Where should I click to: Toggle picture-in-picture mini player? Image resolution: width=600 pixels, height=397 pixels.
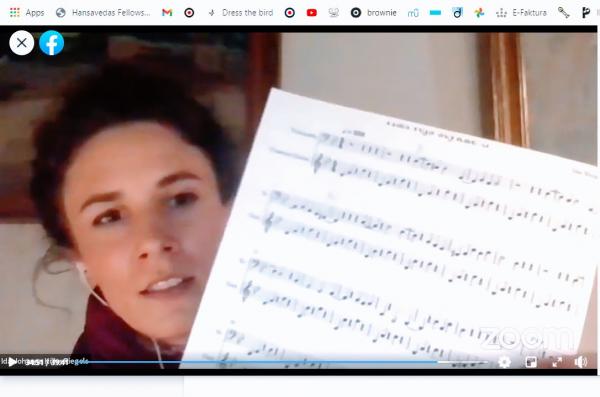click(x=531, y=362)
